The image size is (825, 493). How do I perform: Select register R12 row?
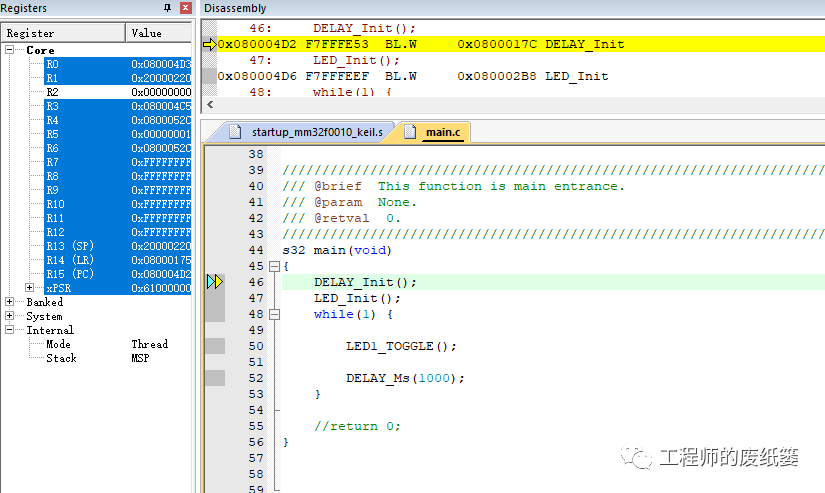pos(117,232)
